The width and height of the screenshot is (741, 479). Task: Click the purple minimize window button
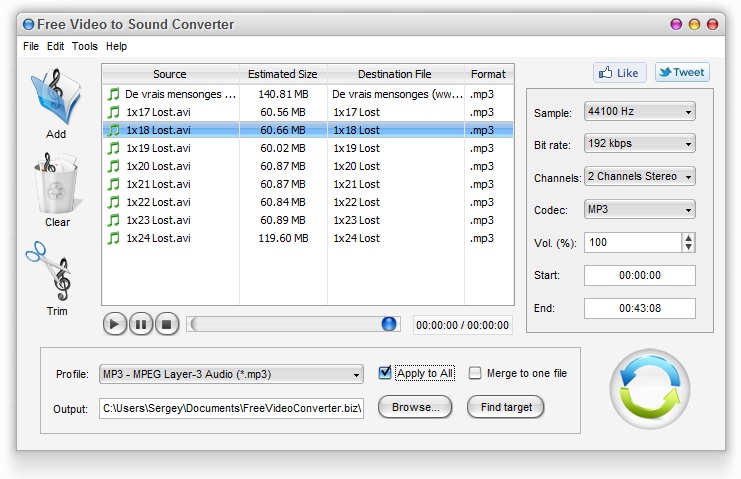click(676, 24)
